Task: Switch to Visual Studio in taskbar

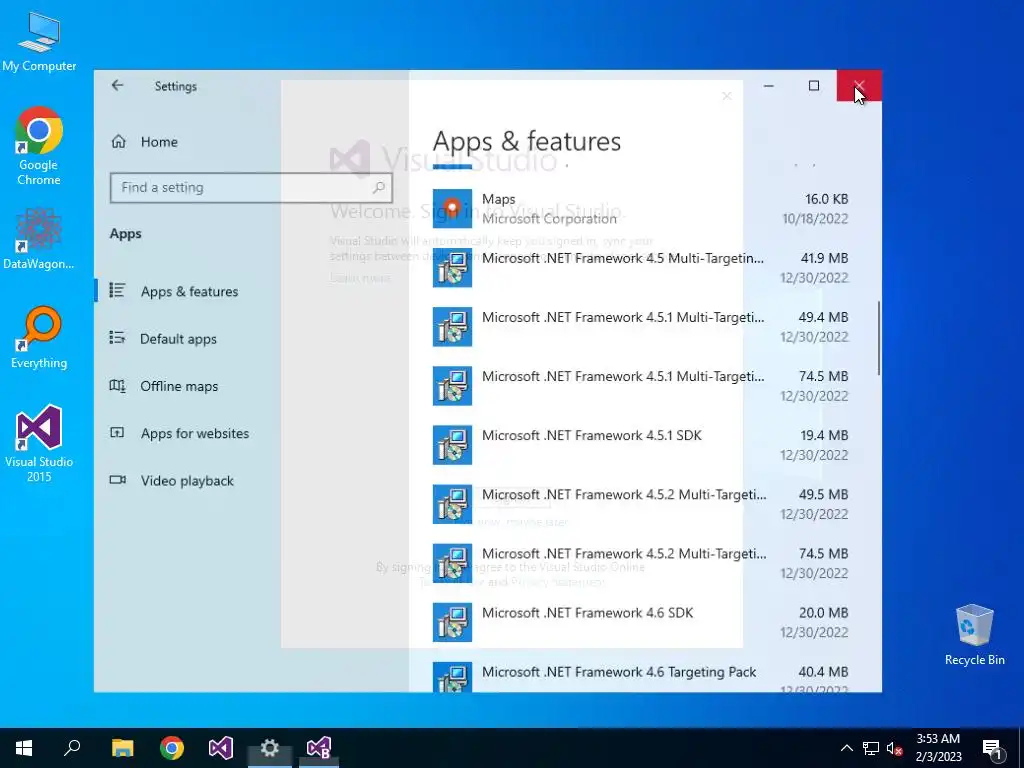Action: coord(221,748)
